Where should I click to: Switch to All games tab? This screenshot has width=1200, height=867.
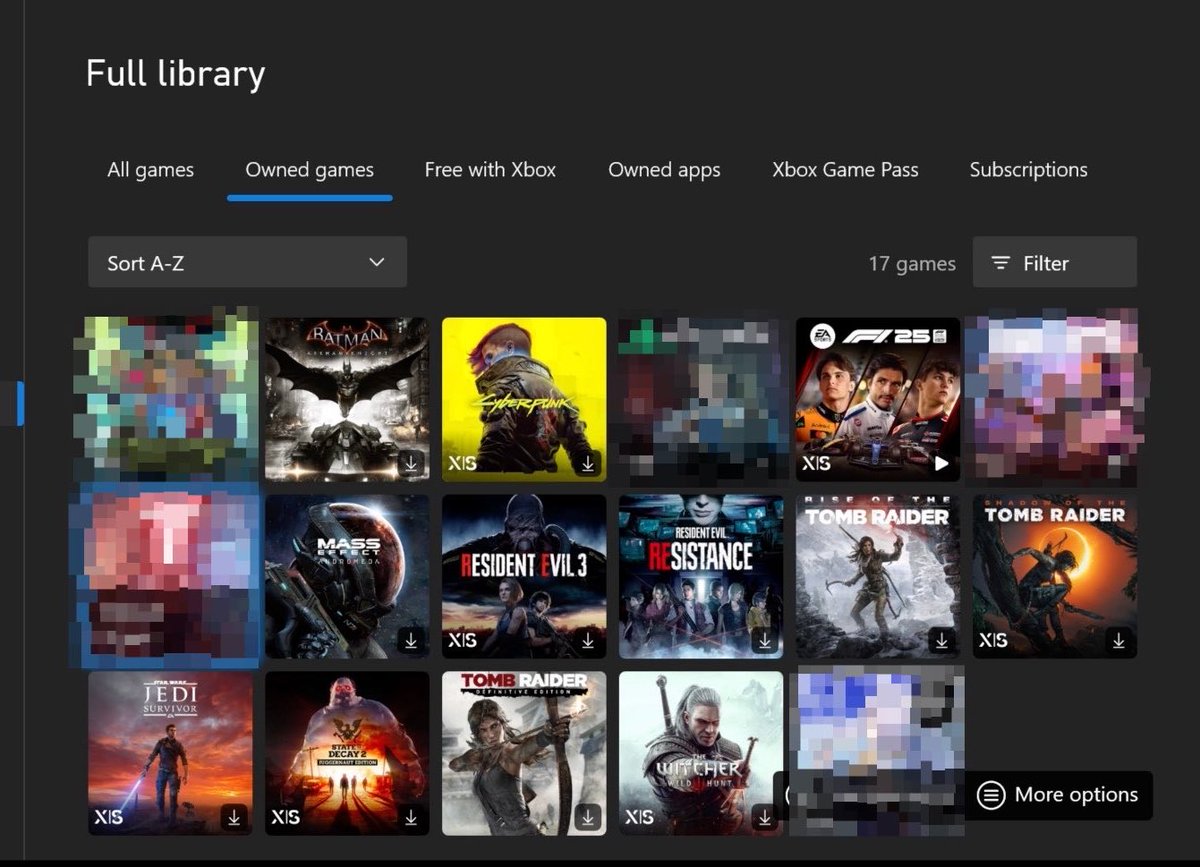click(x=151, y=170)
